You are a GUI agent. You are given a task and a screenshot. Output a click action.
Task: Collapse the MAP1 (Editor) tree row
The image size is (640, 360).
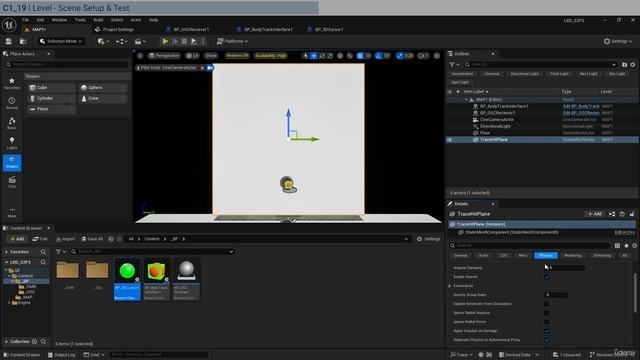click(467, 100)
